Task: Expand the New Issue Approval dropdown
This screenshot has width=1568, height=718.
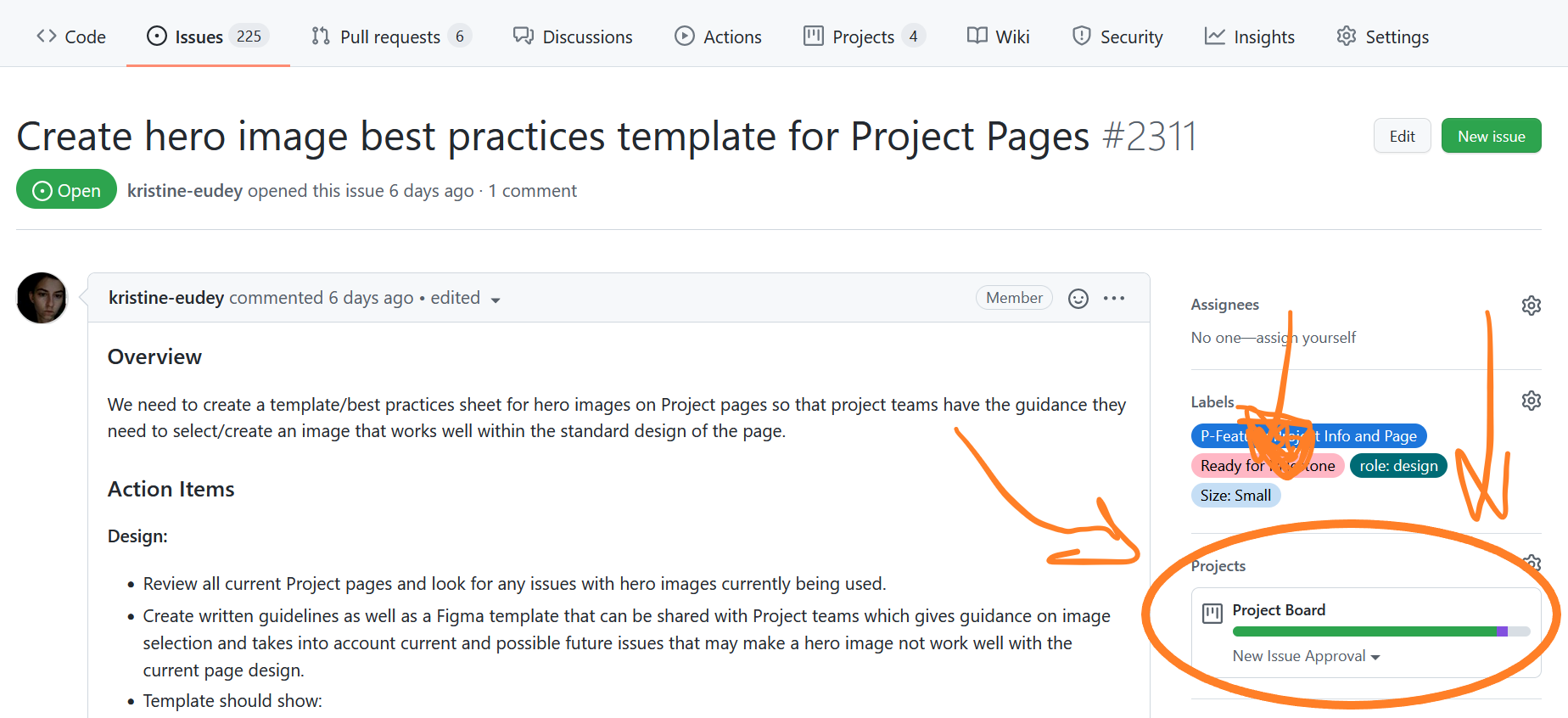Action: pos(1306,656)
